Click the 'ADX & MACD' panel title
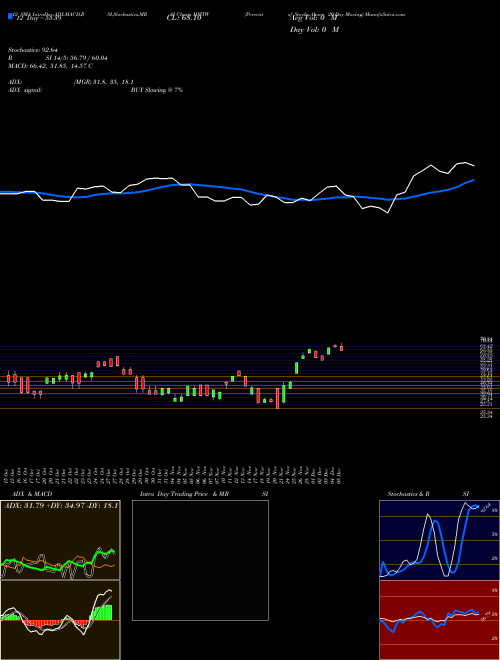Image resolution: width=500 pixels, height=660 pixels. (x=32, y=494)
